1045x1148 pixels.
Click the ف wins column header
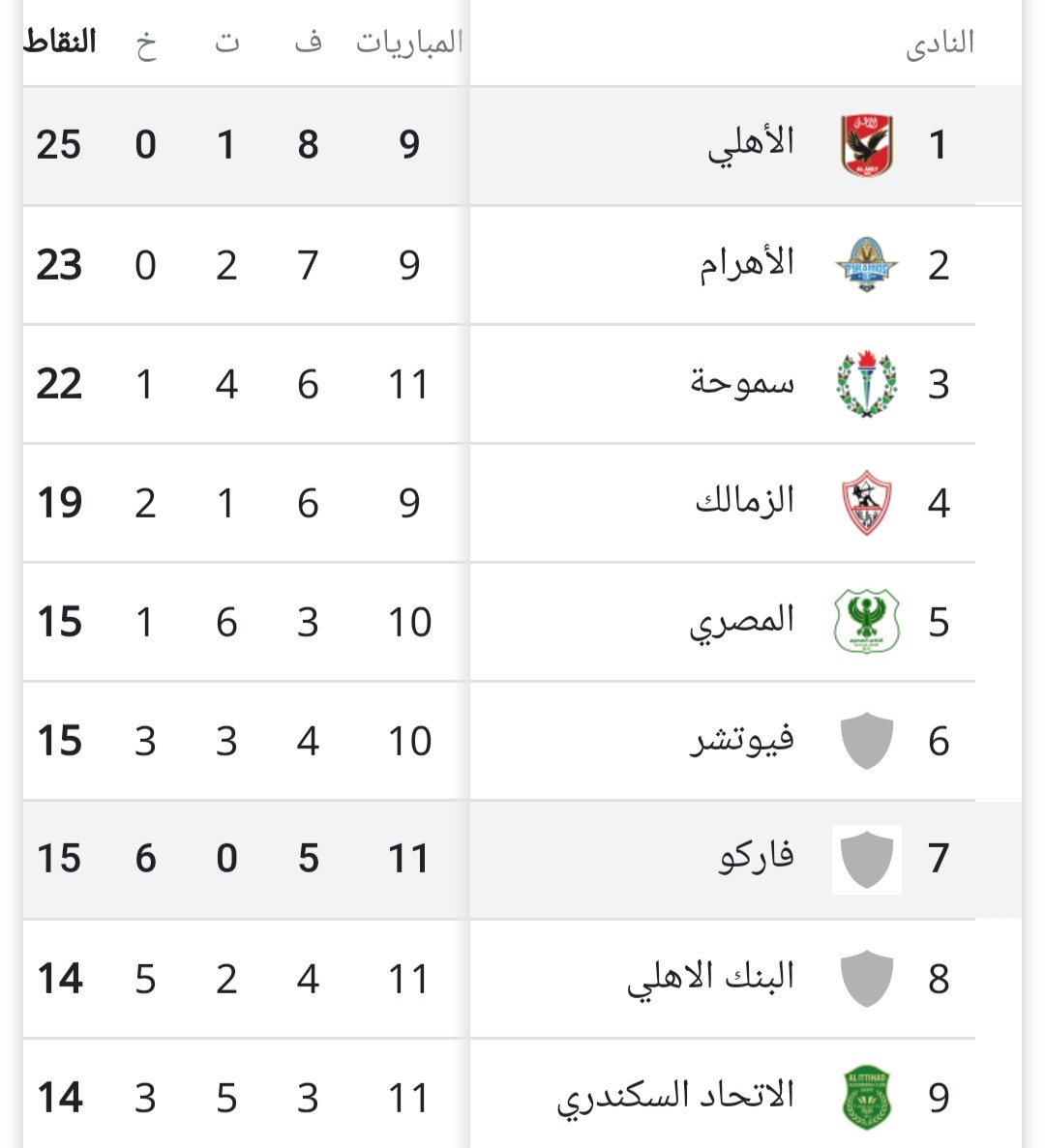pyautogui.click(x=308, y=43)
